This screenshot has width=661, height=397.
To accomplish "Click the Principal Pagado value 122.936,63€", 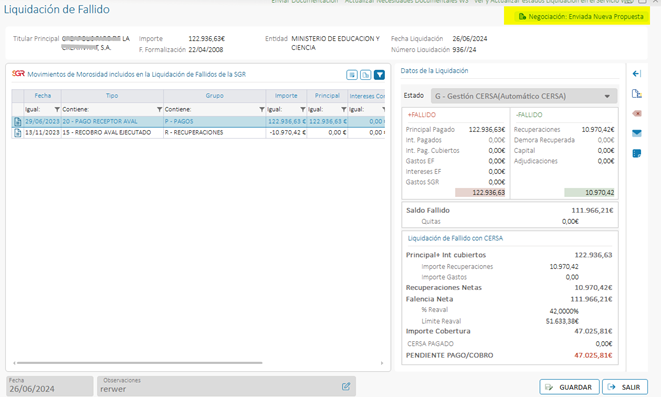I will [487, 130].
